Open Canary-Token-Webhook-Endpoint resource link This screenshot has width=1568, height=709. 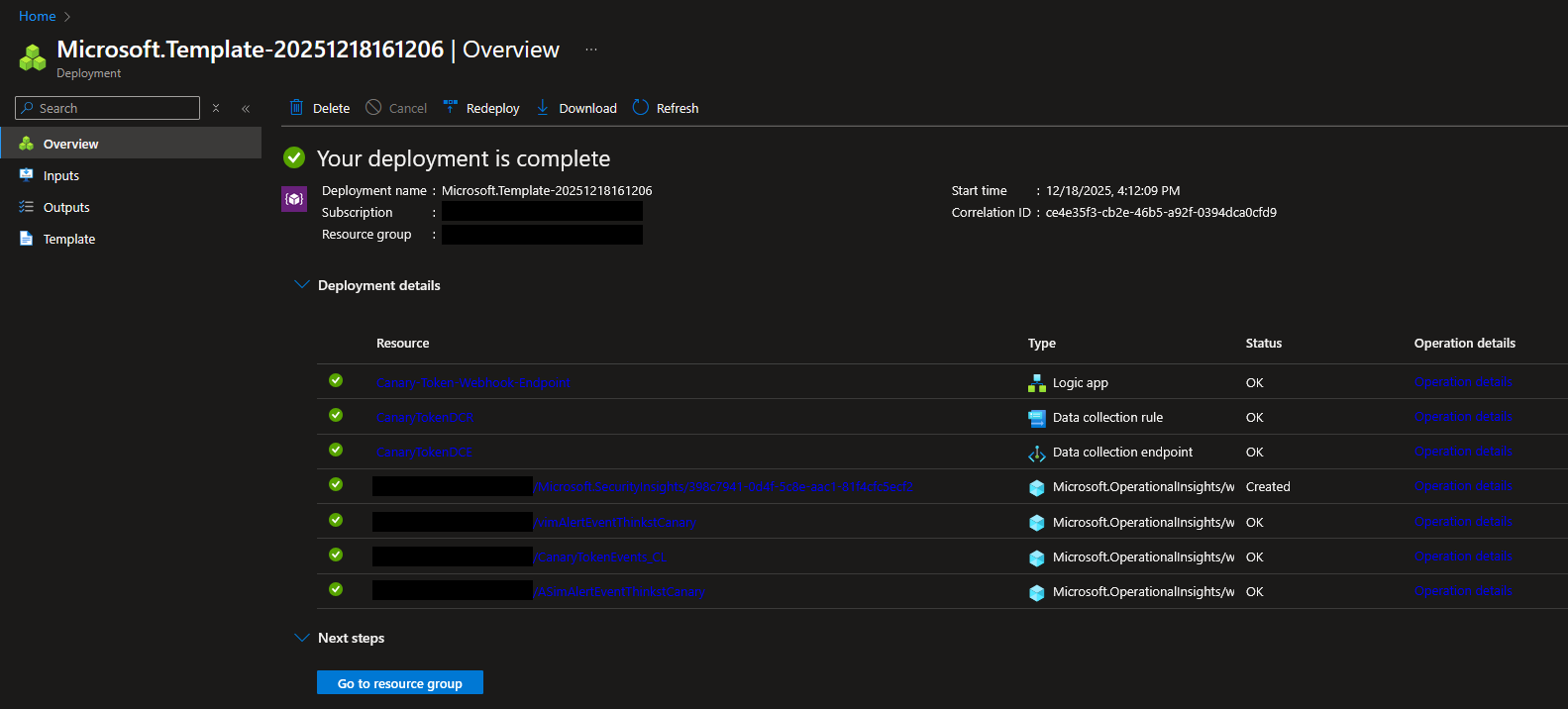coord(473,383)
